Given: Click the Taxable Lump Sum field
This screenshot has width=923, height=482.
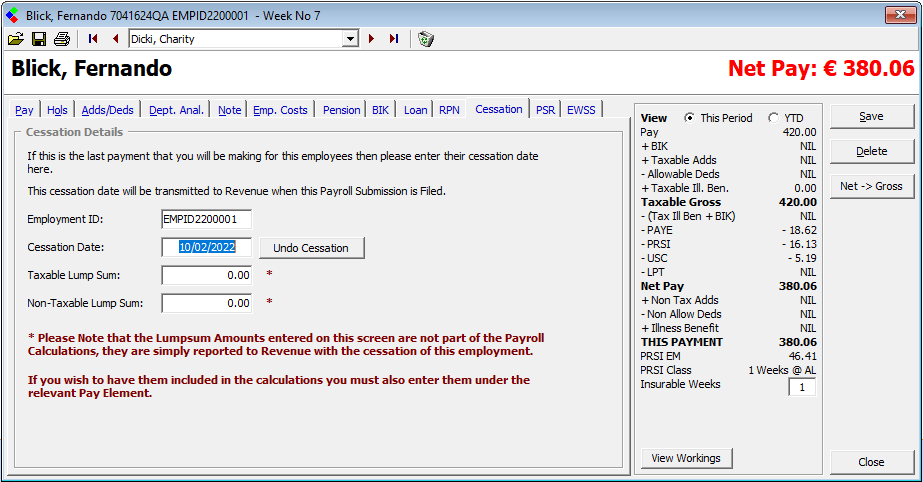Looking at the screenshot, I should tap(206, 275).
